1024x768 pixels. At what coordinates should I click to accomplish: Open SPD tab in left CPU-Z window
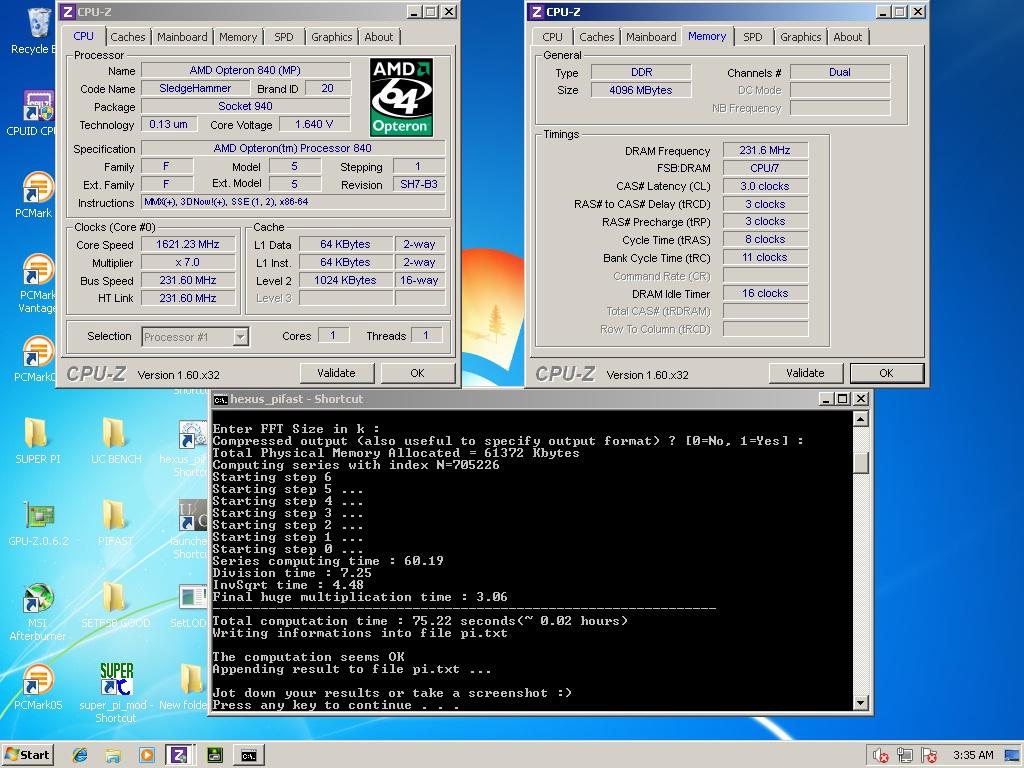283,37
